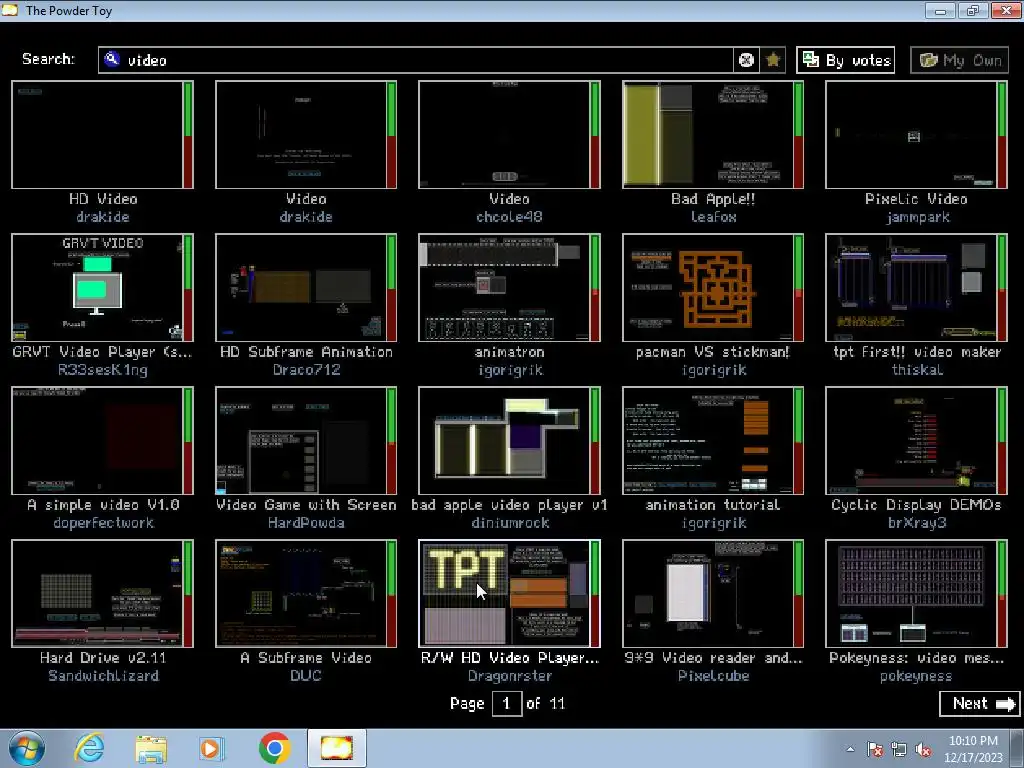The width and height of the screenshot is (1024, 768).
Task: Click author name Dragonrster
Action: tap(510, 676)
